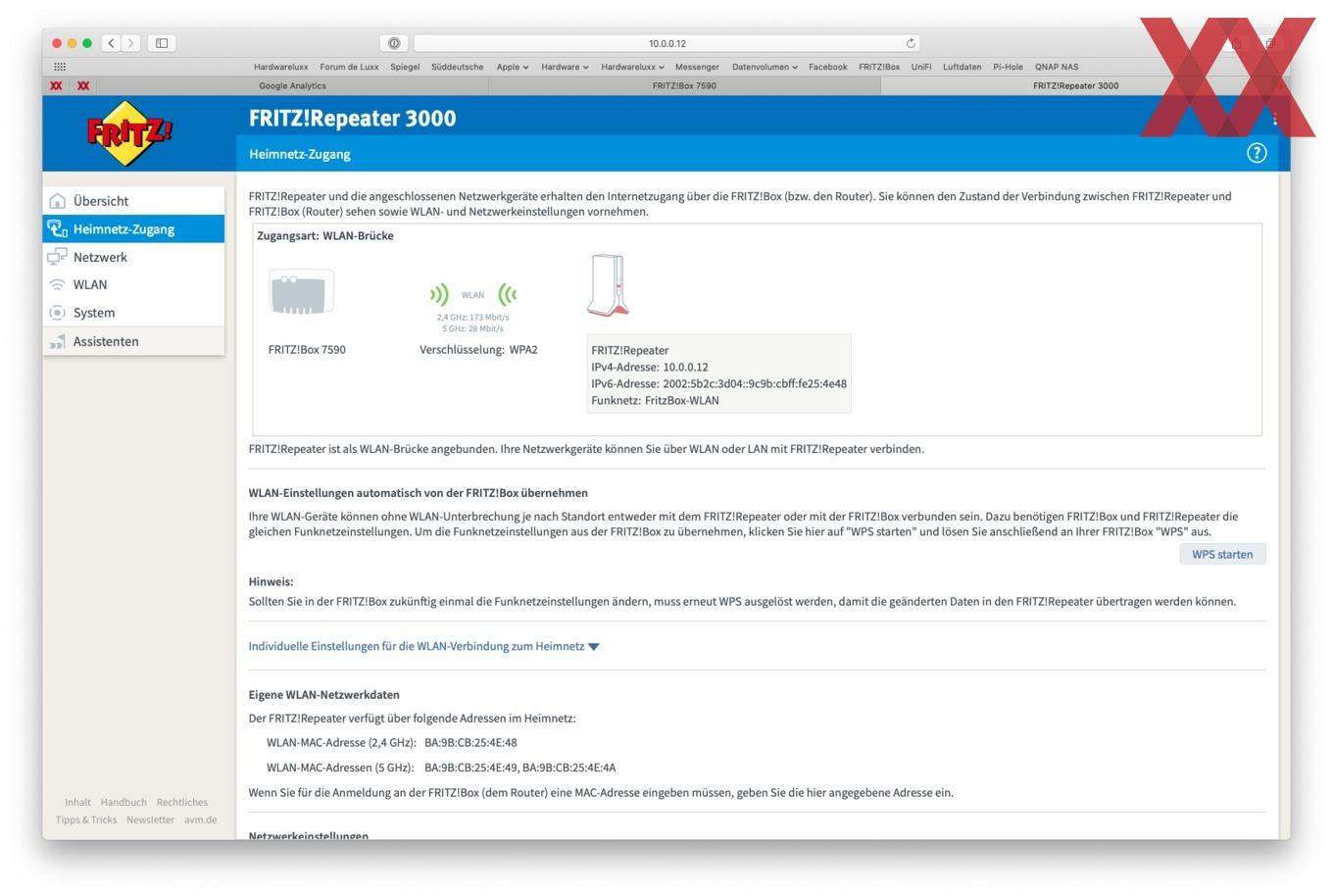Open the Süddeutsche bookmark
The image size is (1333, 896).
(457, 67)
